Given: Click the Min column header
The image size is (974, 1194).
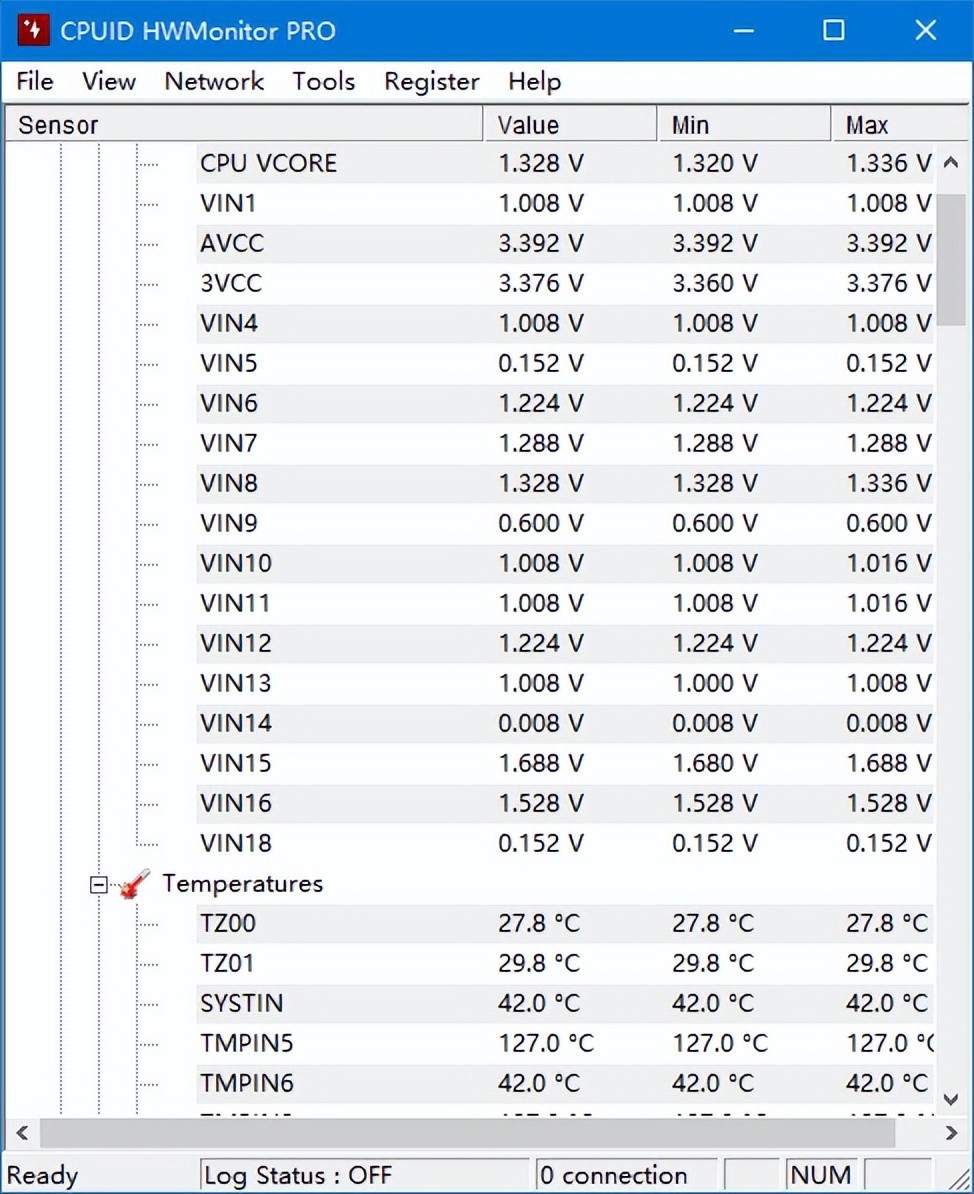Looking at the screenshot, I should (743, 125).
